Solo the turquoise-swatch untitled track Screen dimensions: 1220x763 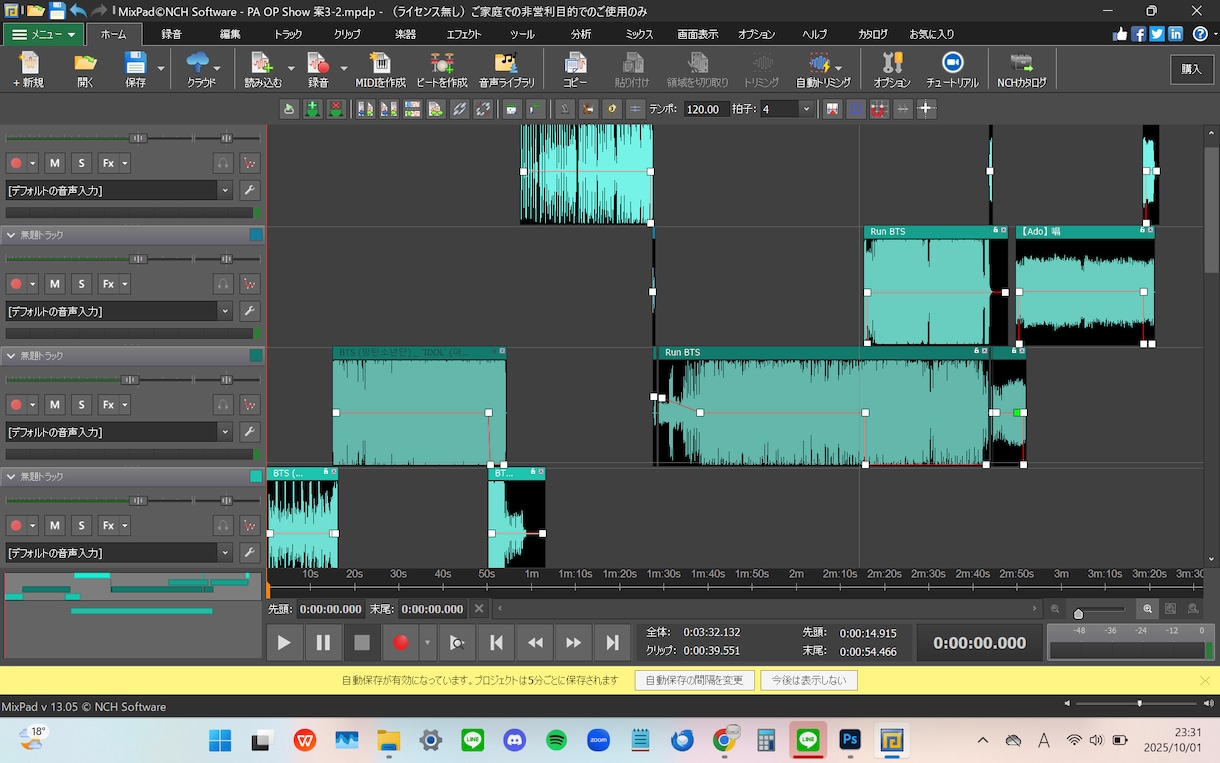point(82,525)
